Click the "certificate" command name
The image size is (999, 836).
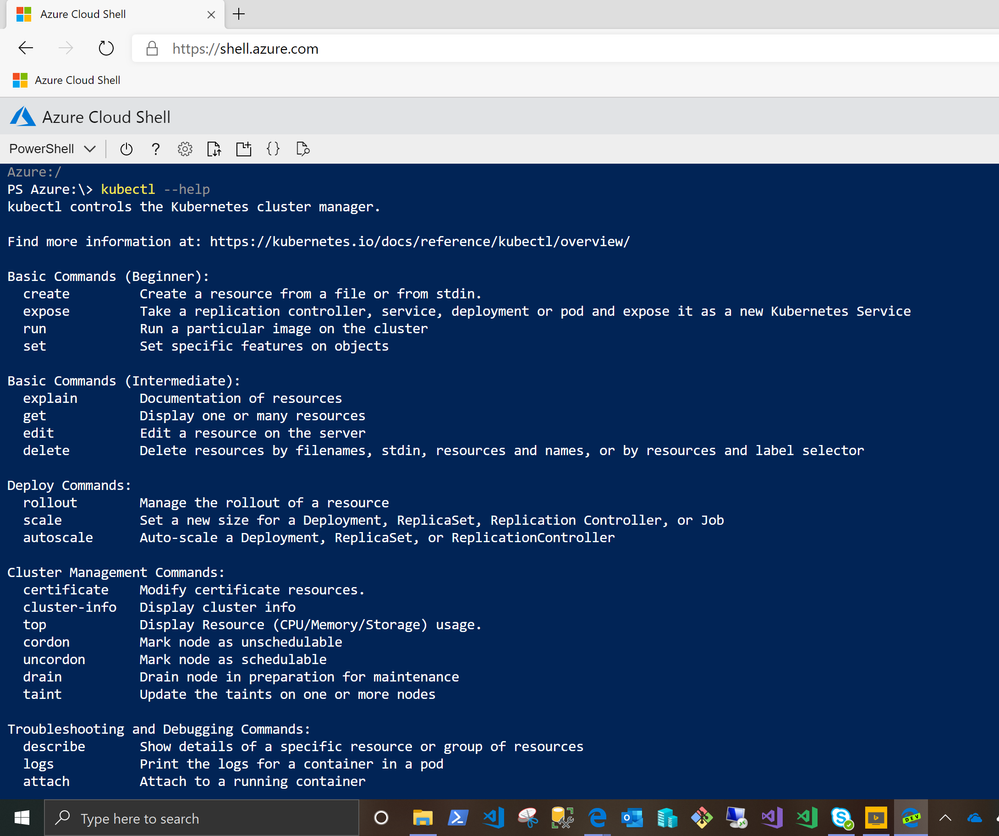(66, 590)
